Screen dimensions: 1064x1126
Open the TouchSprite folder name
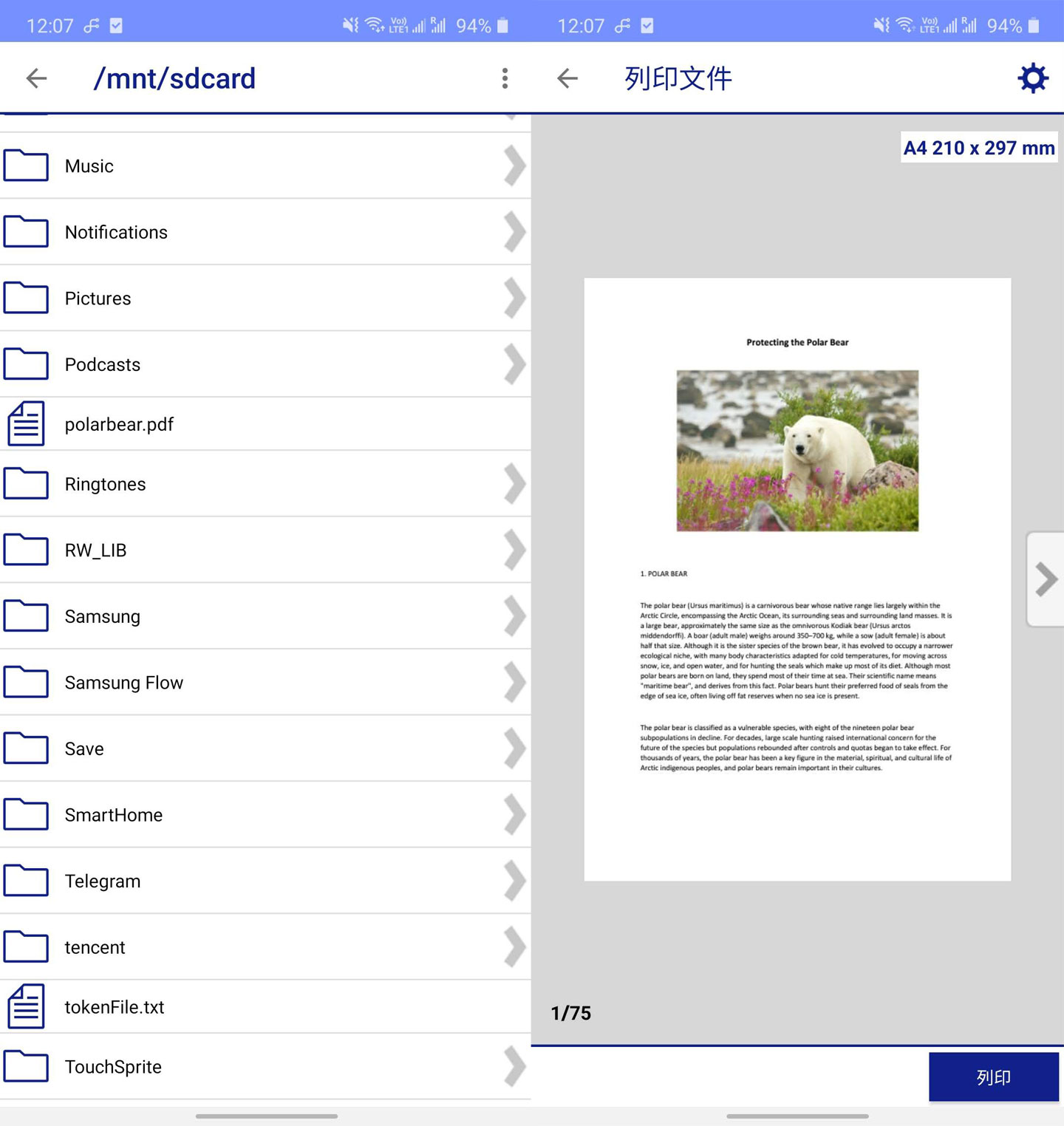[x=113, y=1067]
